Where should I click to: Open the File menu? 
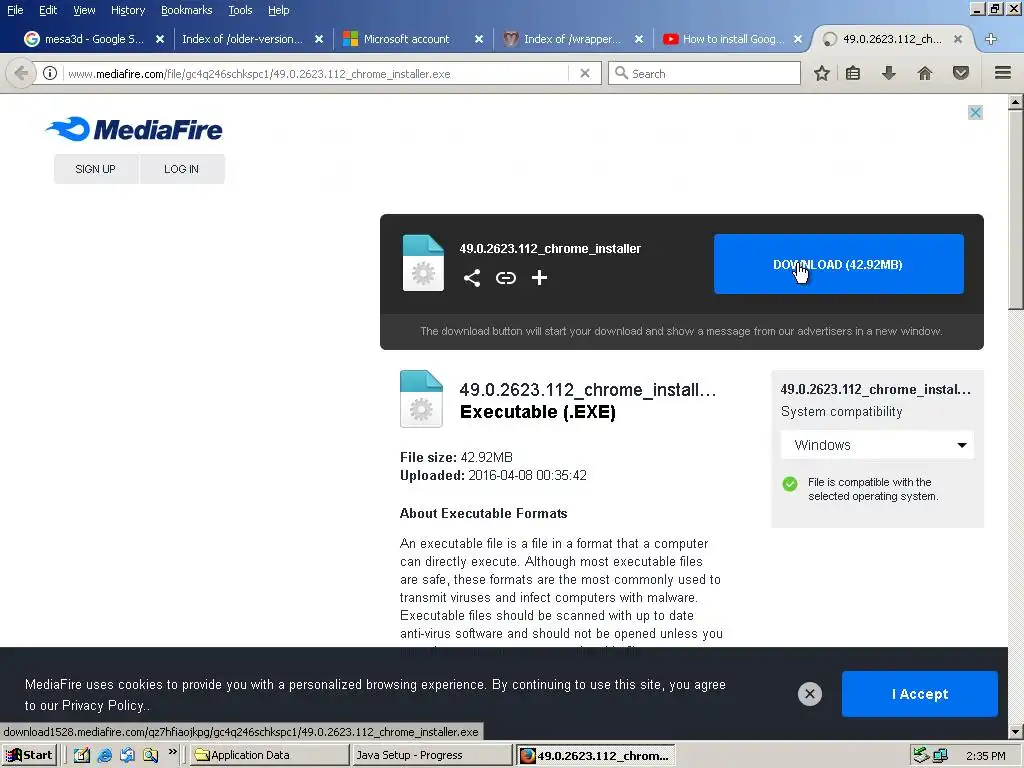click(x=14, y=10)
